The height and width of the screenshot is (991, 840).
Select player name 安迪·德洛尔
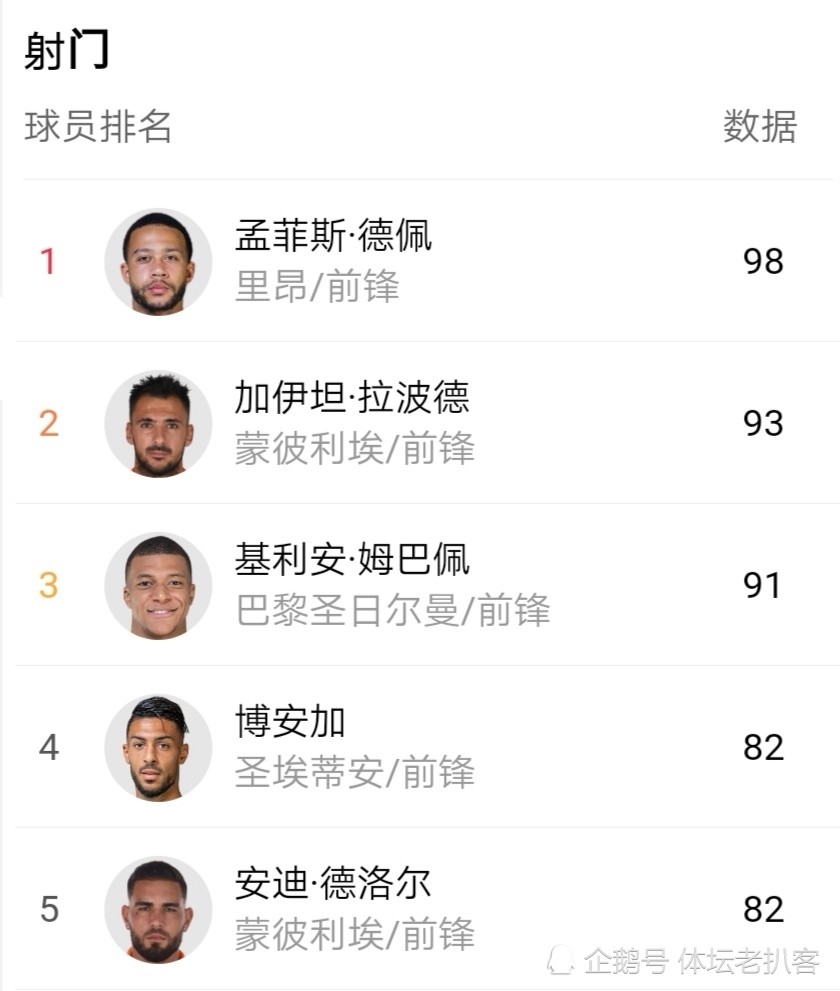point(333,883)
